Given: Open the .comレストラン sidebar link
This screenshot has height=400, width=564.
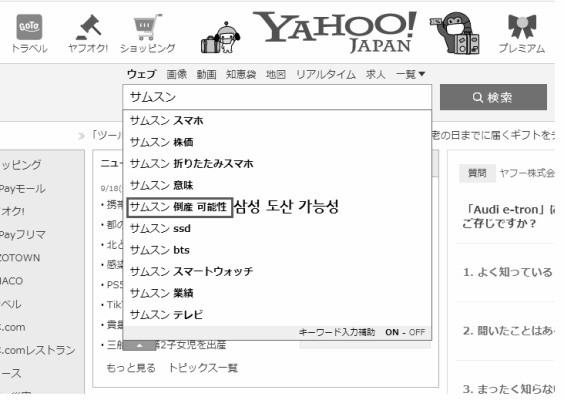Looking at the screenshot, I should click(x=37, y=350).
